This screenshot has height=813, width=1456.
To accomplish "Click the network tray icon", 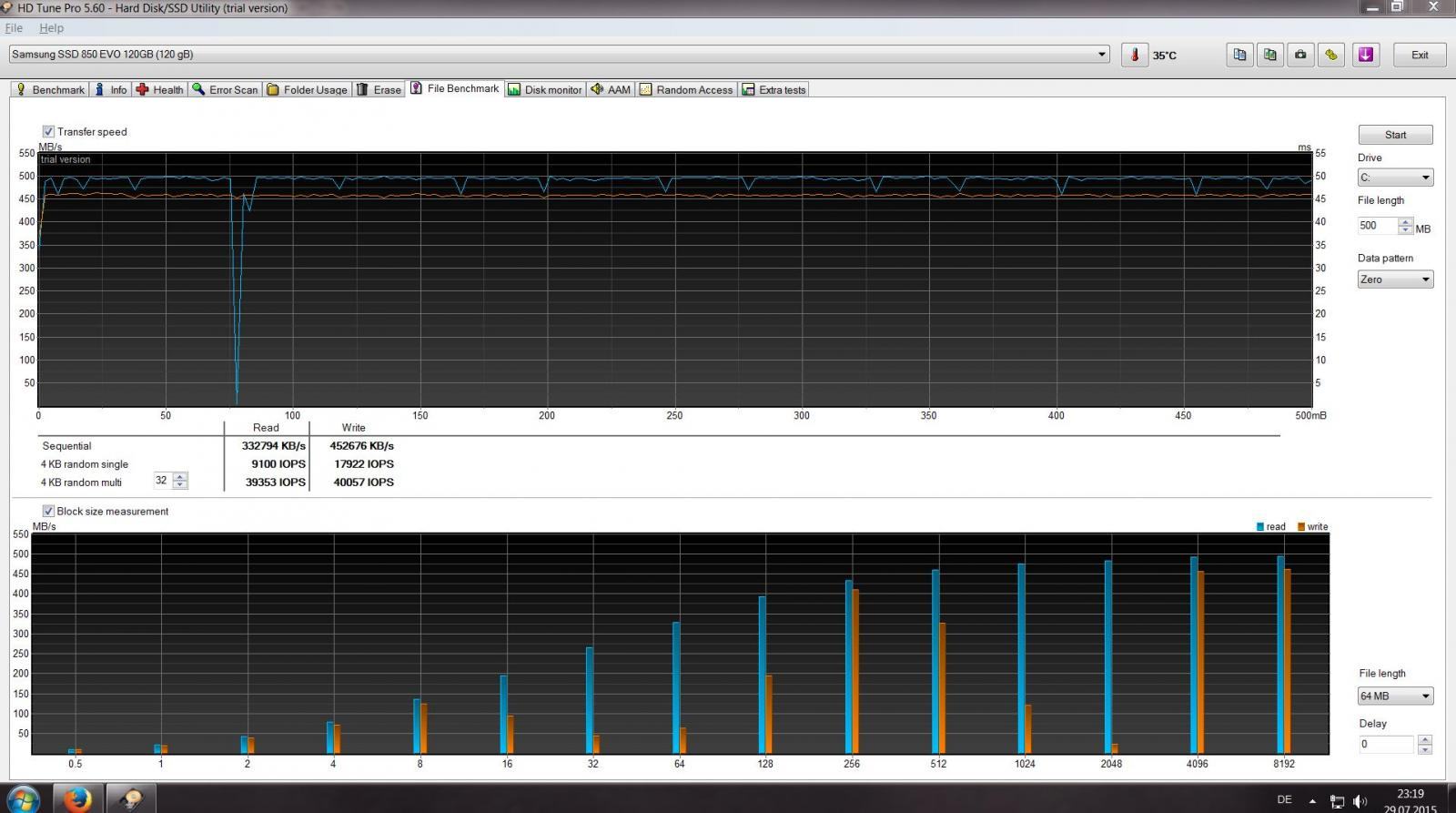I will pos(1337,801).
